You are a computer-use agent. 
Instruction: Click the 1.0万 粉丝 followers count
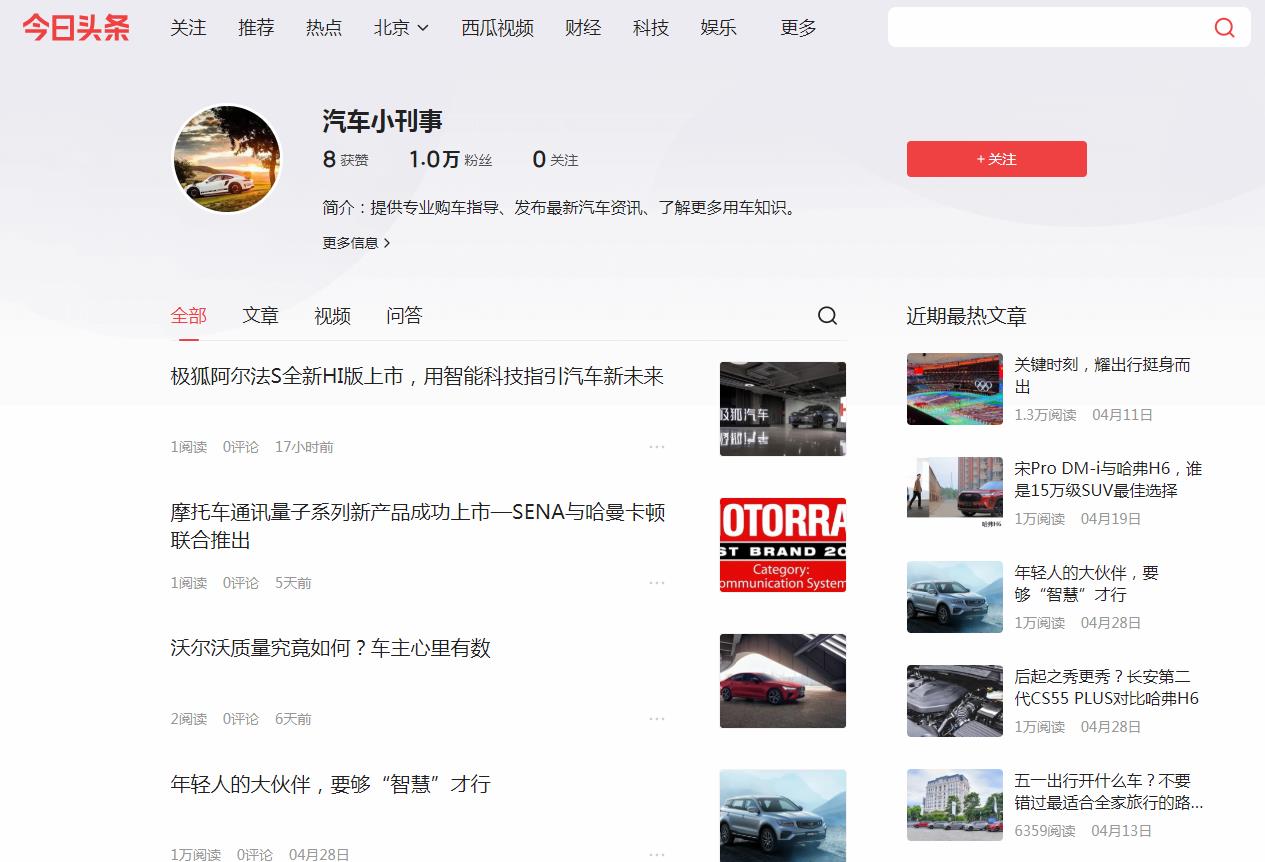[450, 159]
